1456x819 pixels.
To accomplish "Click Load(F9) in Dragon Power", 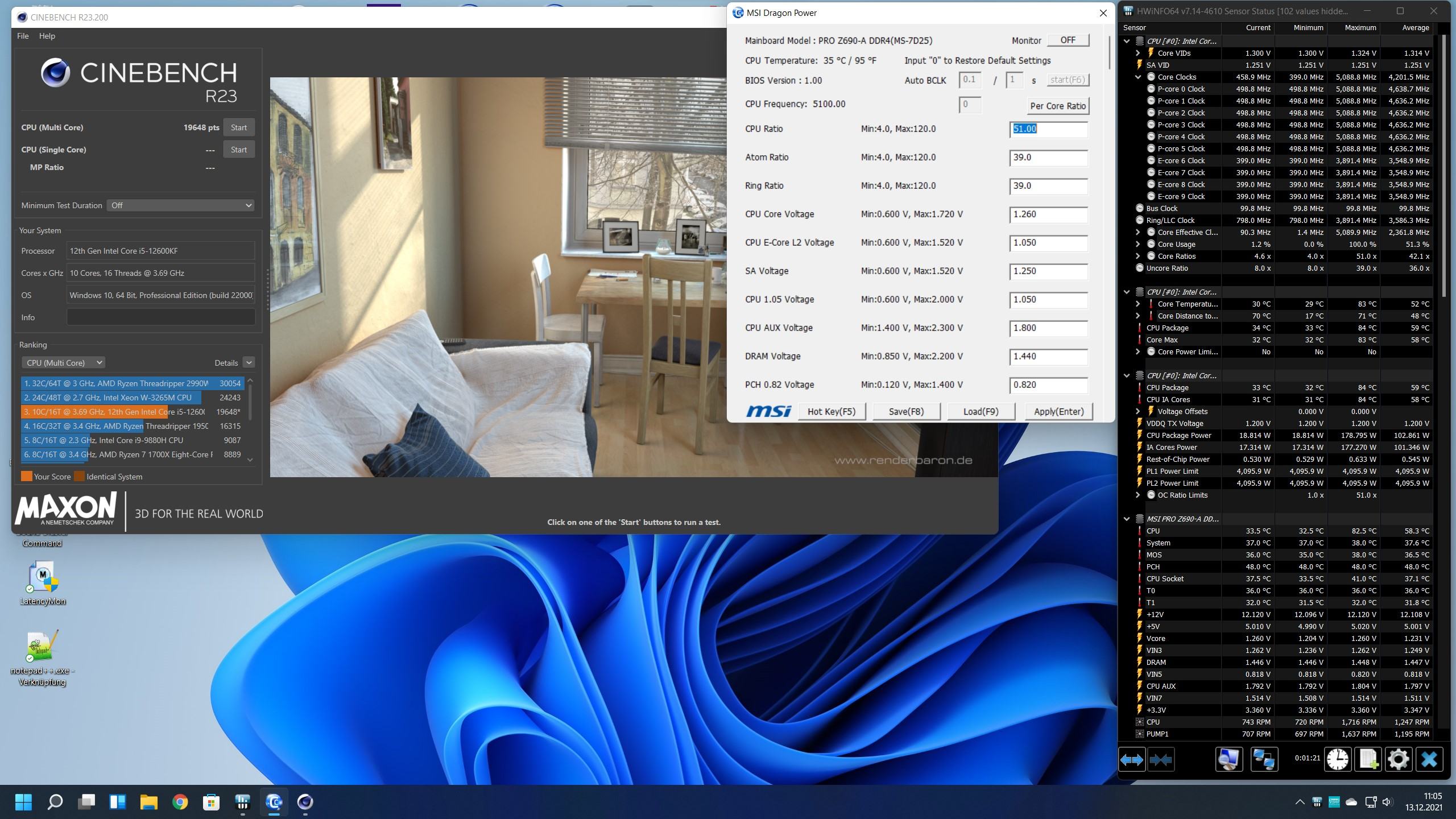I will pos(981,411).
